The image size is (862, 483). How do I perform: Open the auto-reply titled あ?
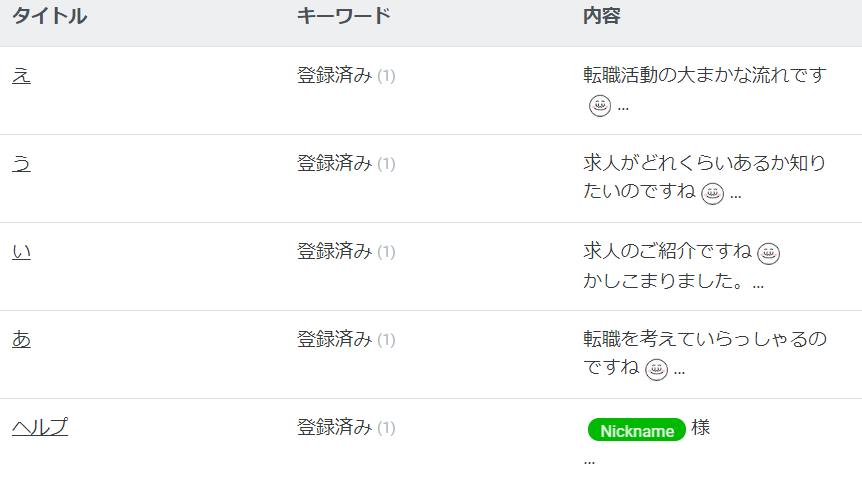pyautogui.click(x=21, y=339)
